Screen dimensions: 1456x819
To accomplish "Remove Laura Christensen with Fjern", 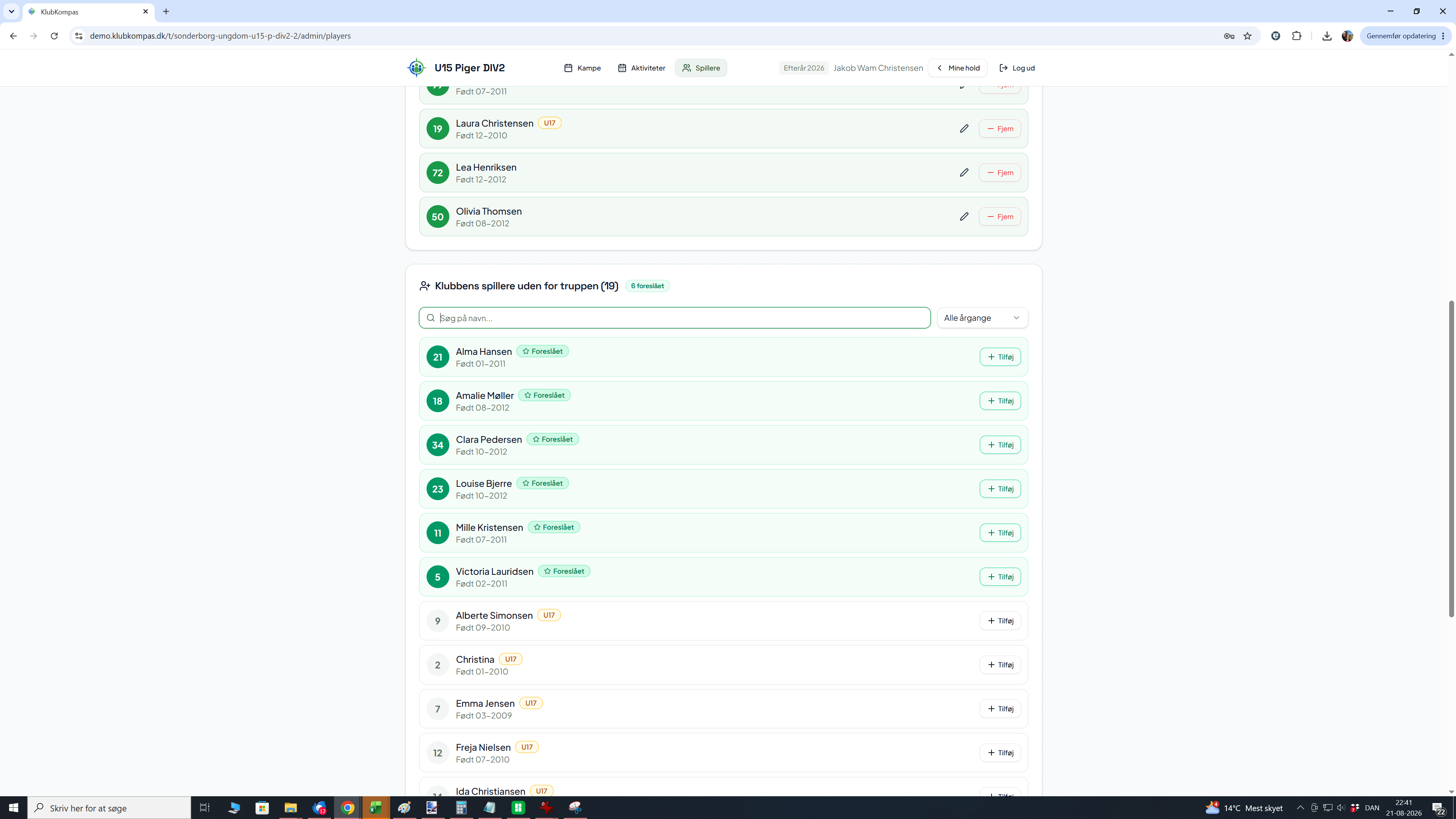I will pyautogui.click(x=1000, y=129).
